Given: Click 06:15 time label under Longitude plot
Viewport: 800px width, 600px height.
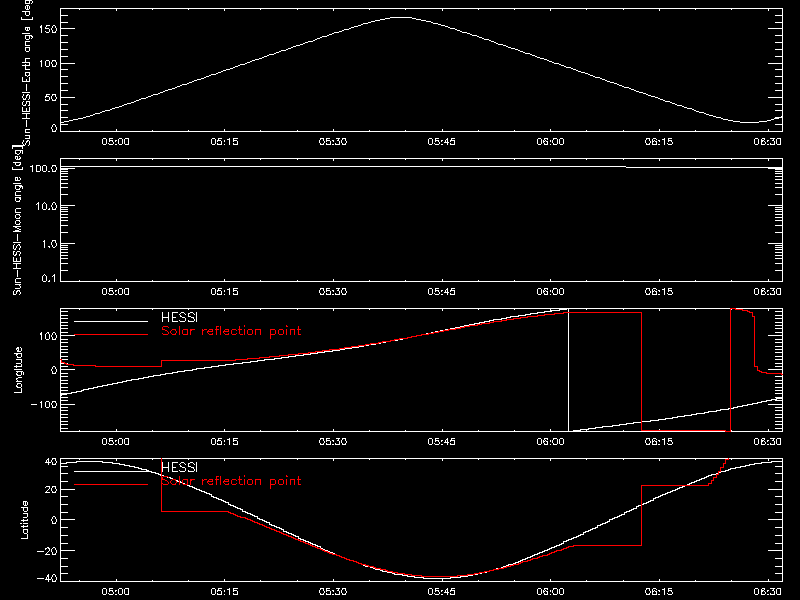Looking at the screenshot, I should pos(659,441).
